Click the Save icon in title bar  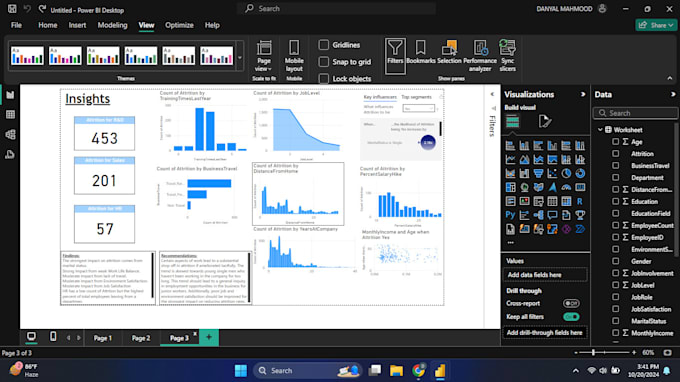click(x=12, y=9)
